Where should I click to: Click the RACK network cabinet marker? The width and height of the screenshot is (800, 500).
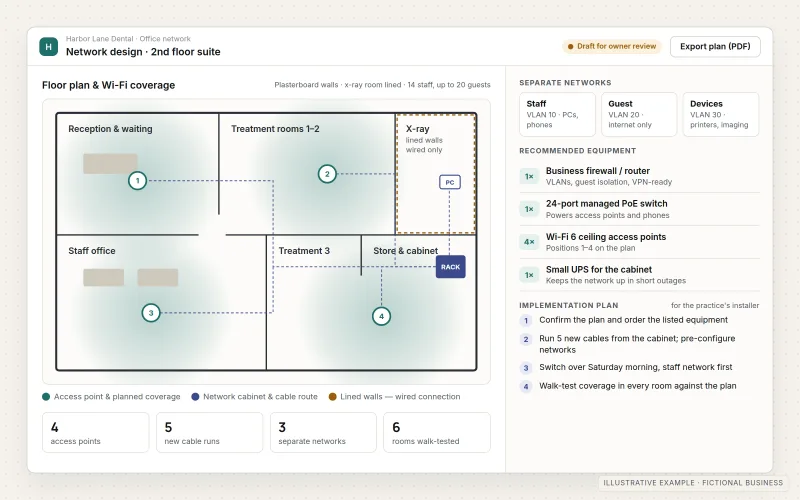[x=451, y=267]
